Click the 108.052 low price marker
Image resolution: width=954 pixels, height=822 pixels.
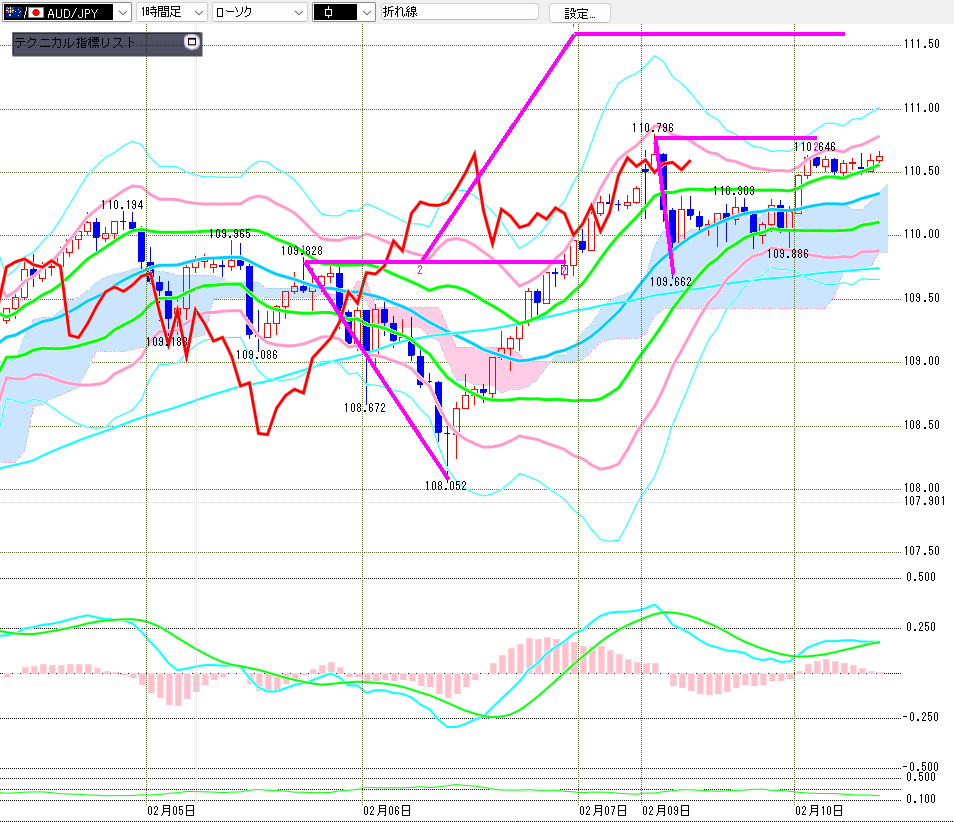446,485
